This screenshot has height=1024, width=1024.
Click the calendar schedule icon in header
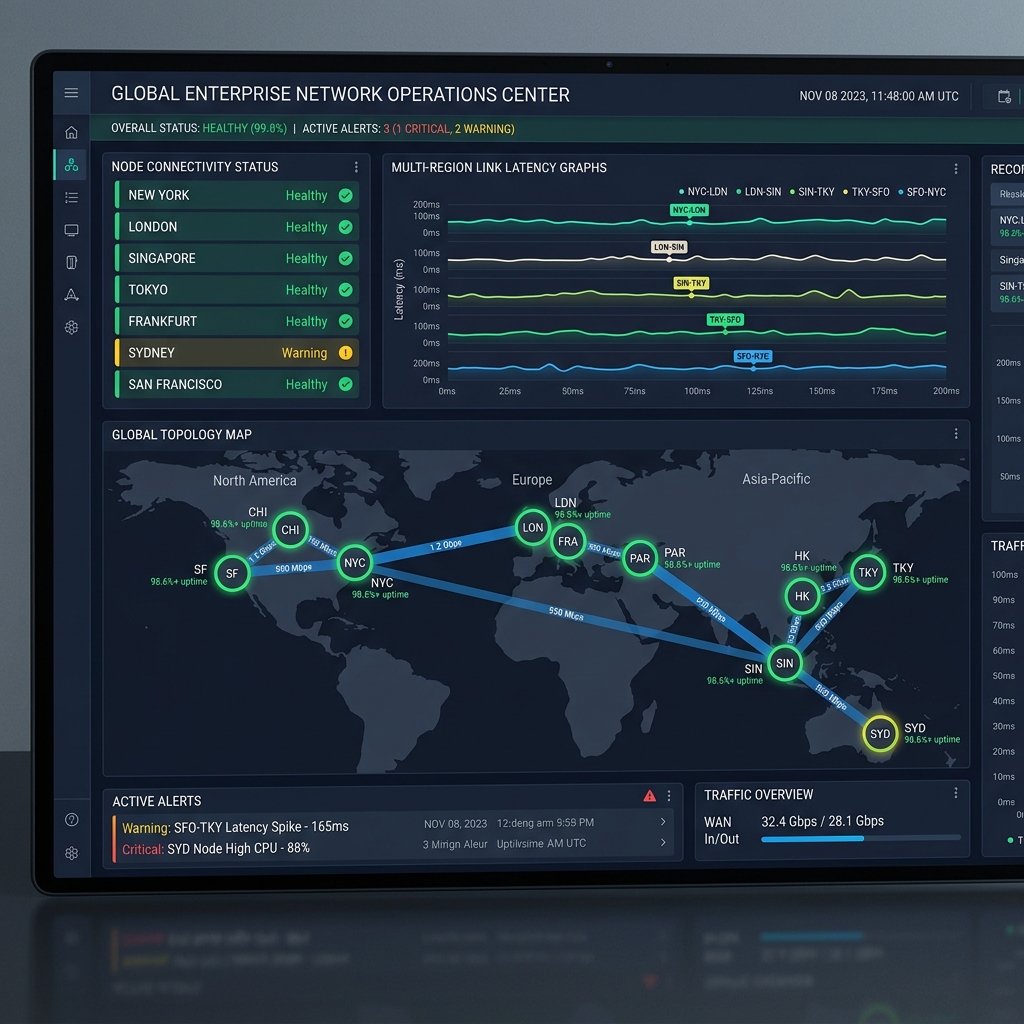[1004, 97]
